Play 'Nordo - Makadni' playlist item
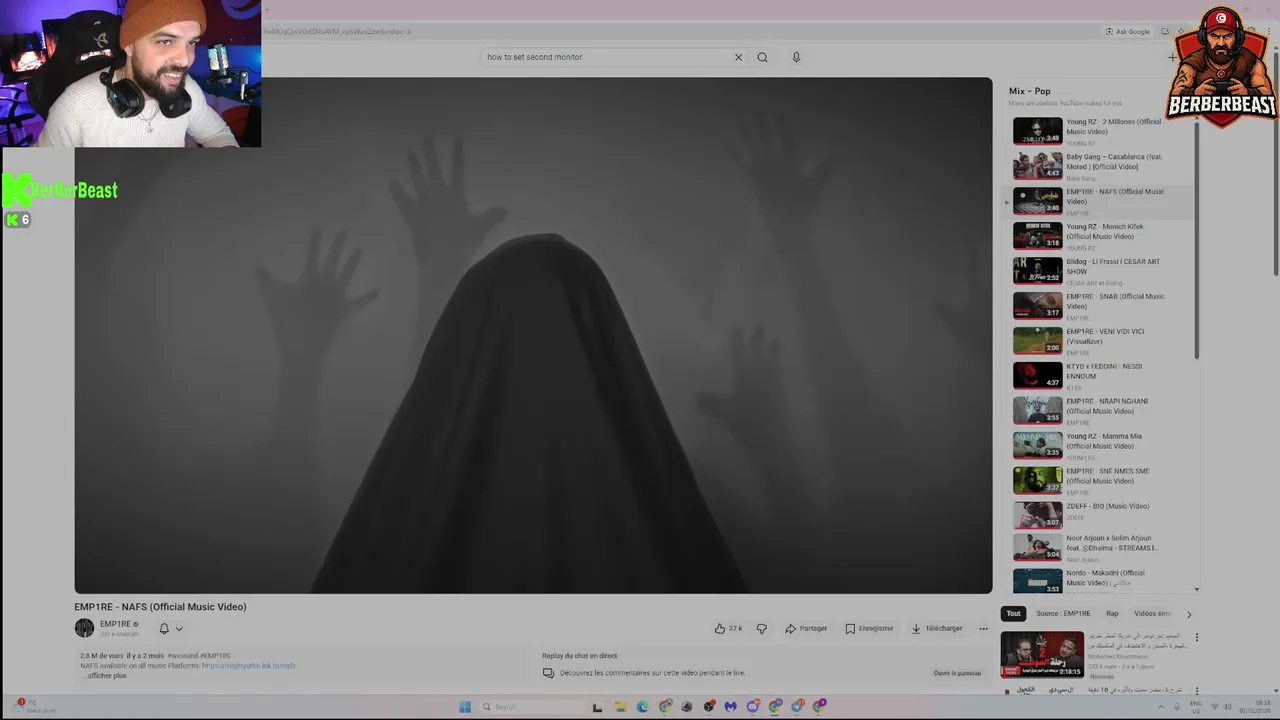1280x720 pixels. (1100, 580)
